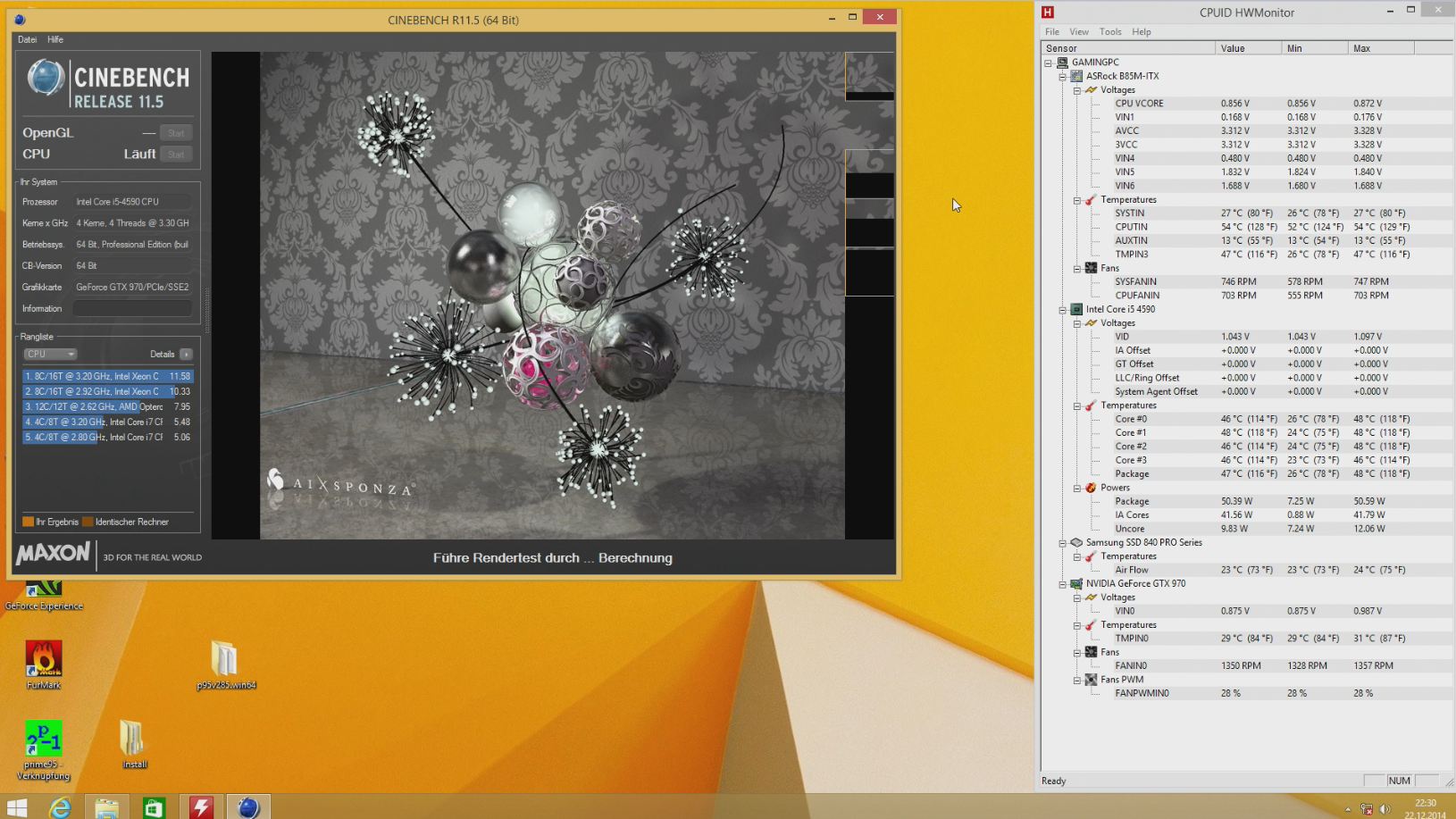
Task: Collapse the Intel Core i5 4590 node
Action: pos(1063,310)
